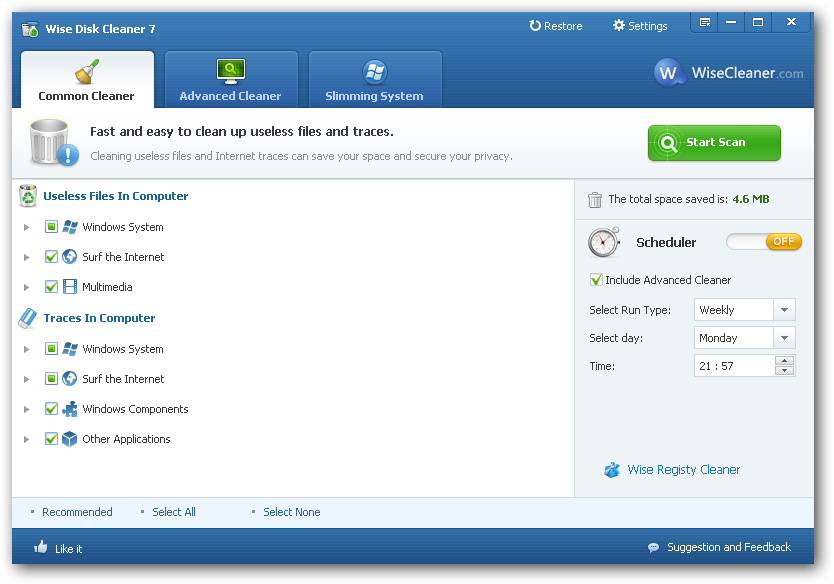Click the Wise Disk Cleaner title bar icon
This screenshot has width=834, height=584.
pos(30,29)
